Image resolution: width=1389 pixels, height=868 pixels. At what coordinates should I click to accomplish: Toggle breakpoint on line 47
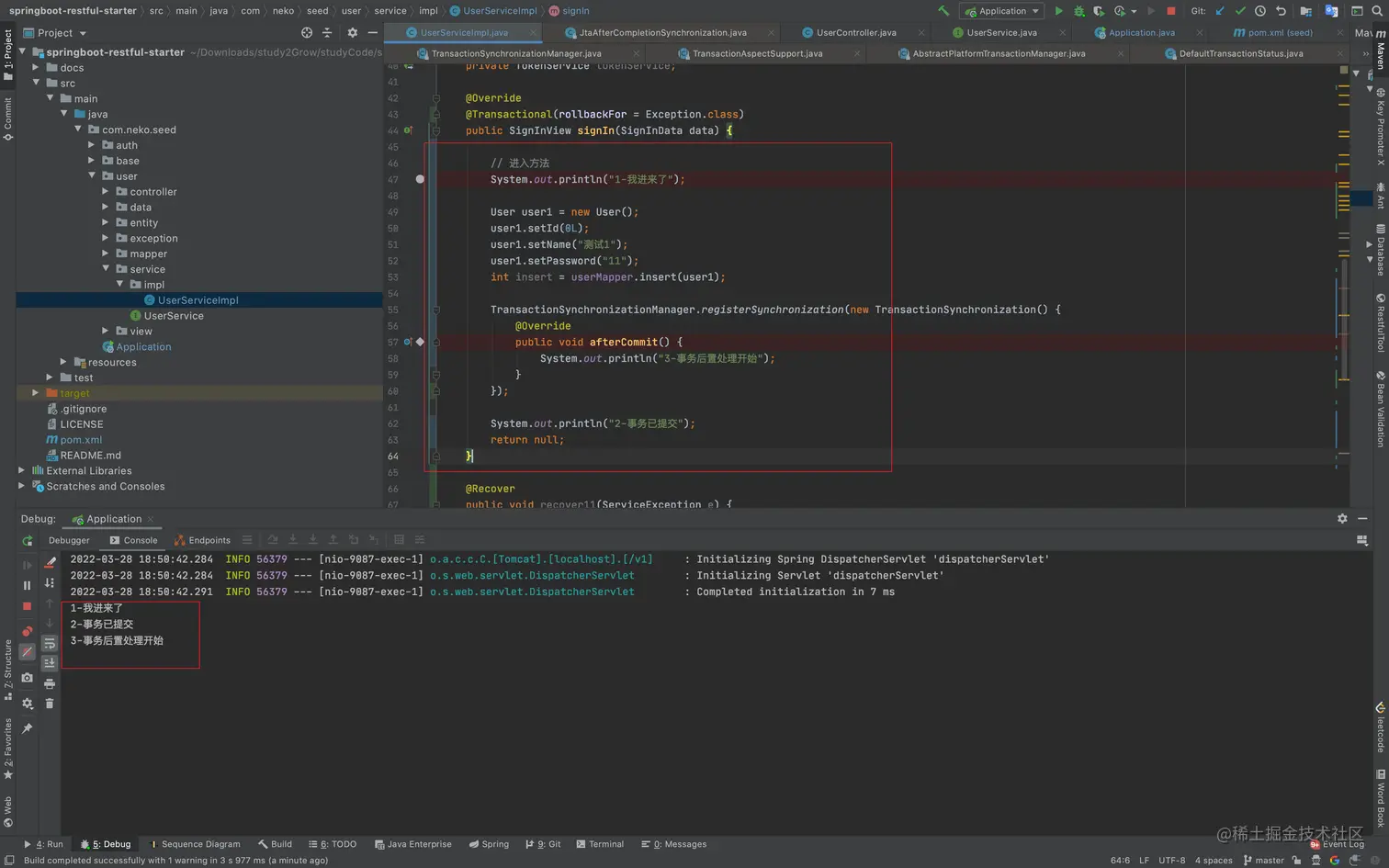[x=420, y=179]
